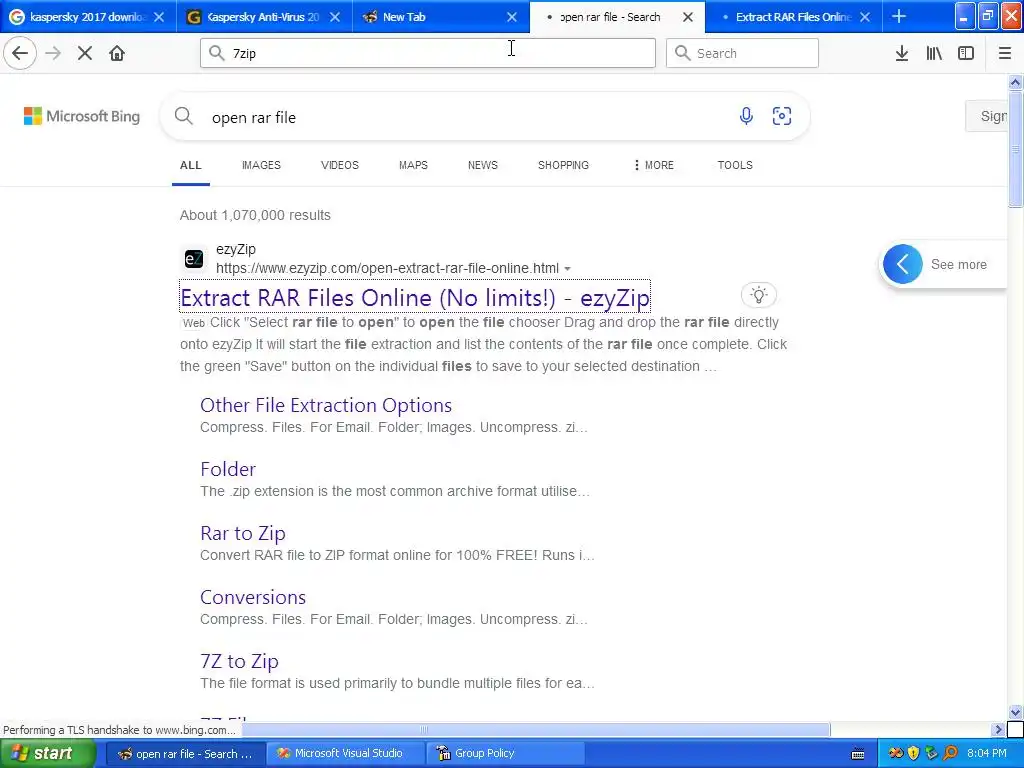Click the Bing search magnifier icon

pos(184,116)
